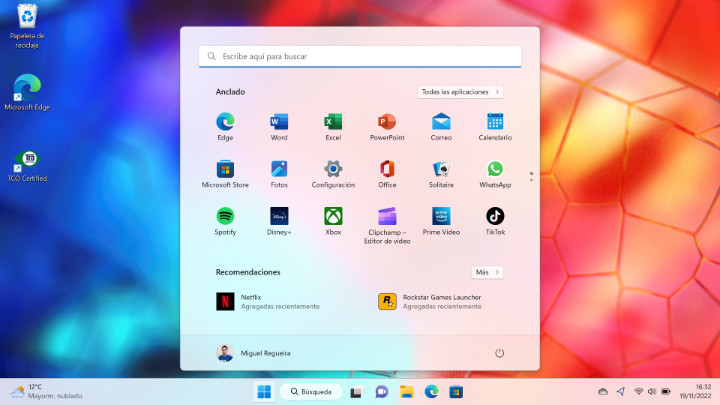
Task: Launch the Fotos app
Action: (x=279, y=174)
